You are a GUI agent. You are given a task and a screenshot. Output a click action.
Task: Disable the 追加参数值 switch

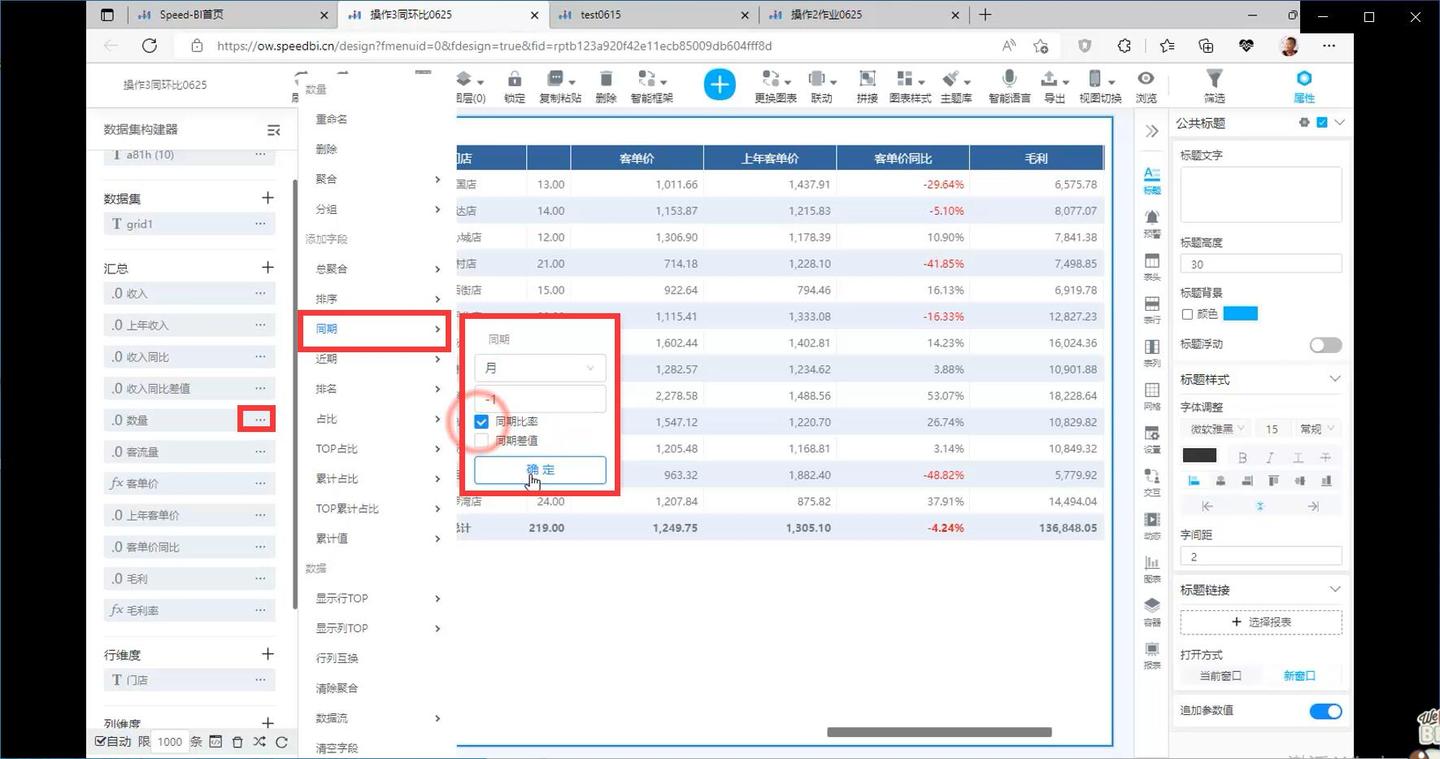click(x=1325, y=711)
